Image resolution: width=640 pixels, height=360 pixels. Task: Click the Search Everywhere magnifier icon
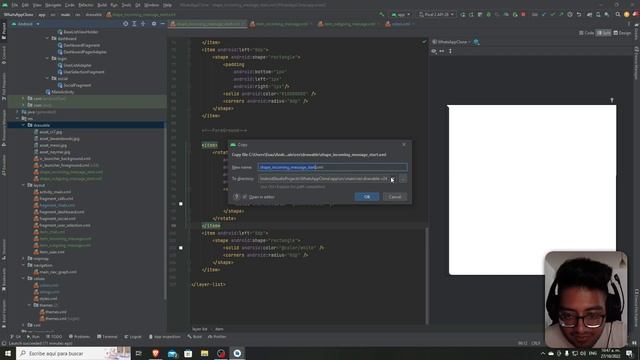(x=618, y=14)
